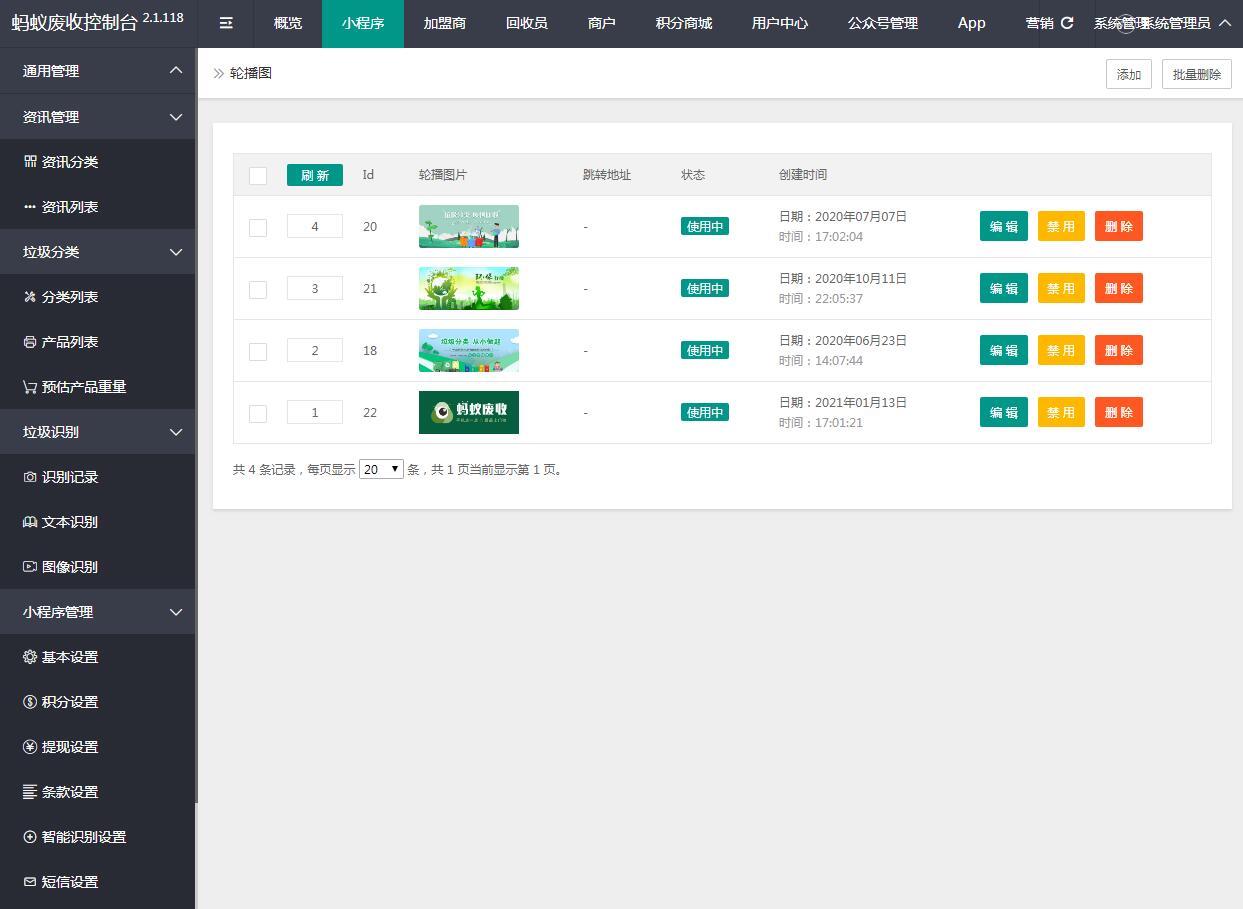Click 删除 for carousel Id 22

(x=1119, y=412)
